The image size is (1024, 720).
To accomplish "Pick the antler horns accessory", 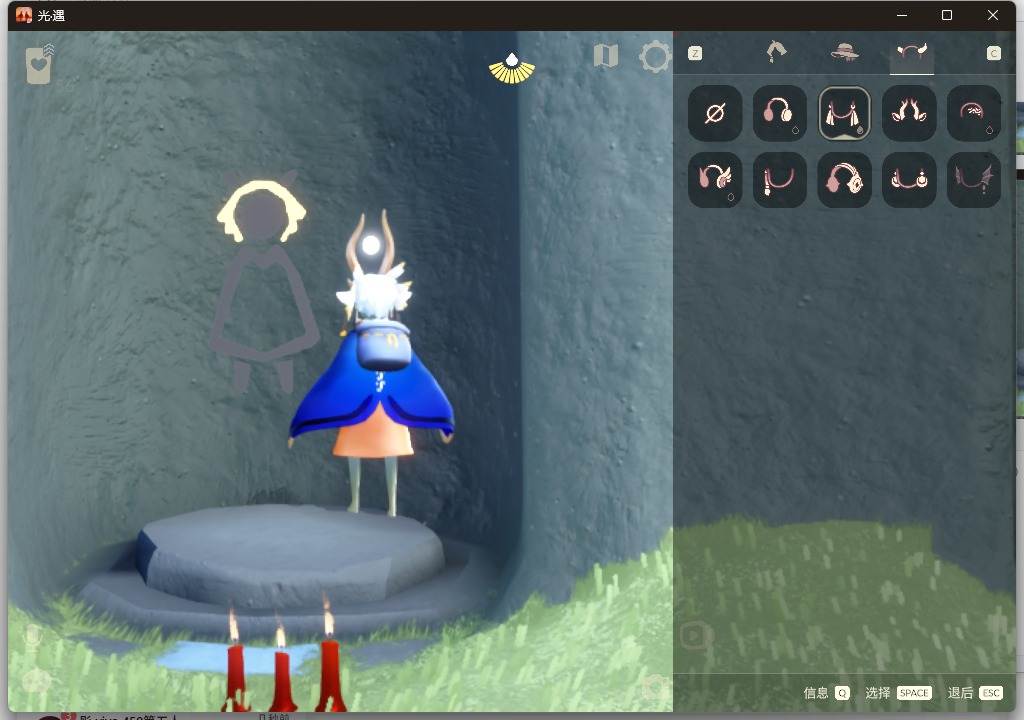I will click(x=909, y=113).
